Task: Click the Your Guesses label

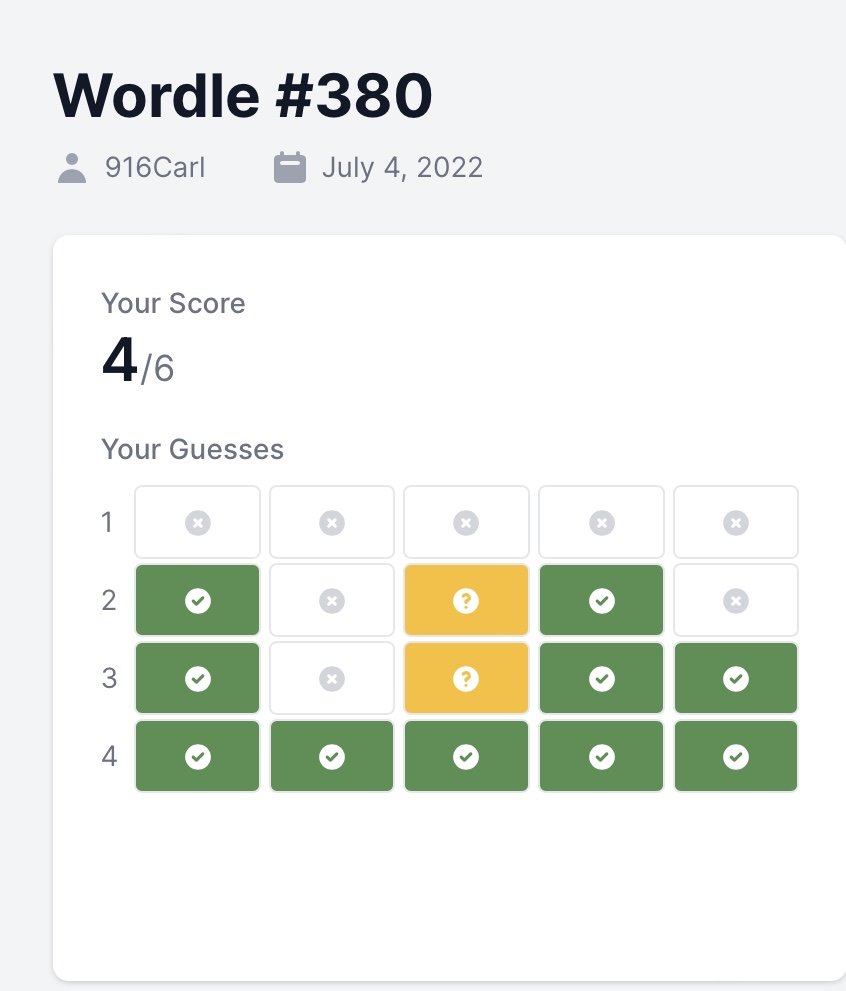Action: 193,449
